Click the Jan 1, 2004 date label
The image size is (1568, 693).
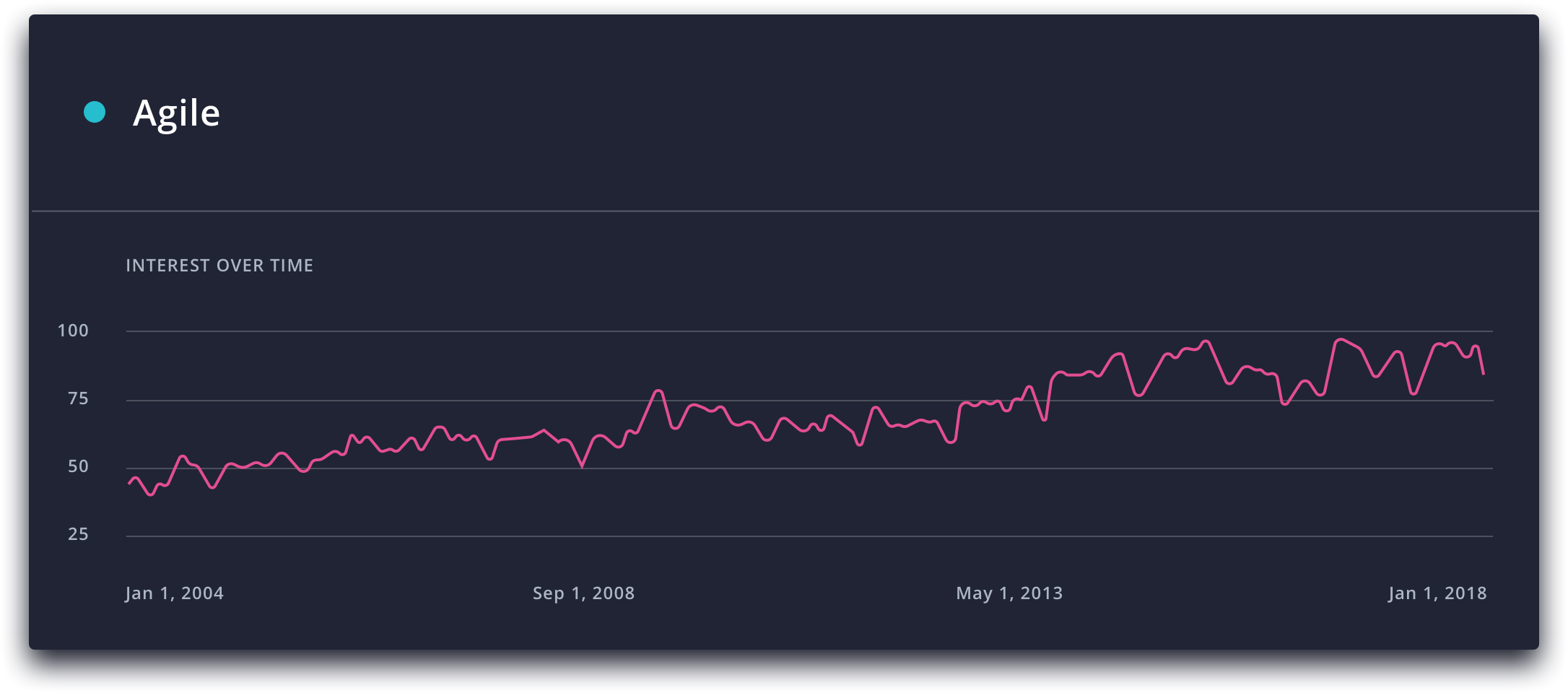point(175,593)
